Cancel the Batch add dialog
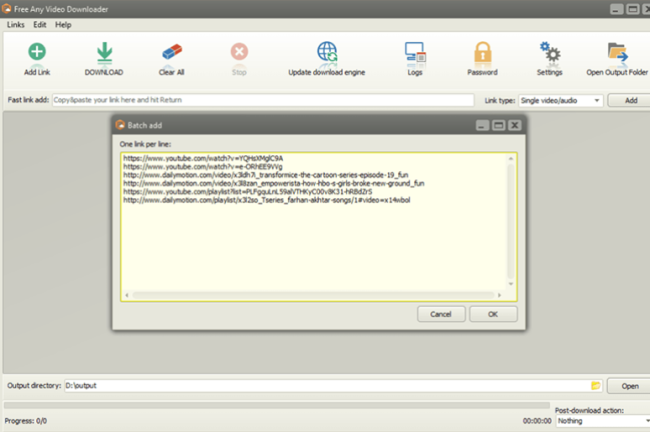Screen dimensions: 650x432 (441, 314)
